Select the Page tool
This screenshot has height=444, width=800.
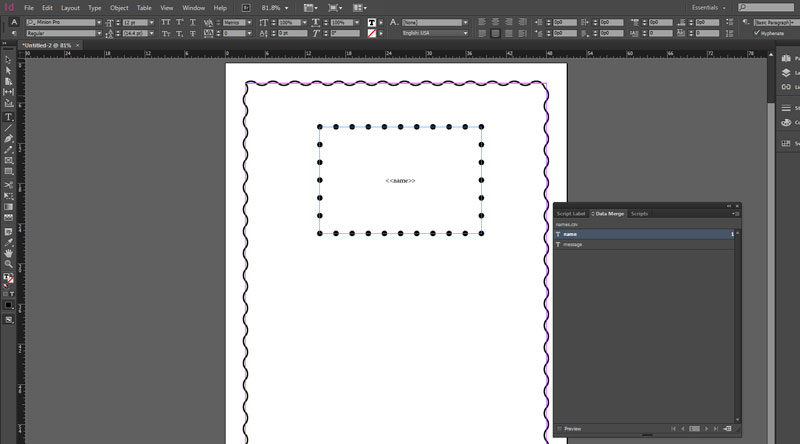8,81
